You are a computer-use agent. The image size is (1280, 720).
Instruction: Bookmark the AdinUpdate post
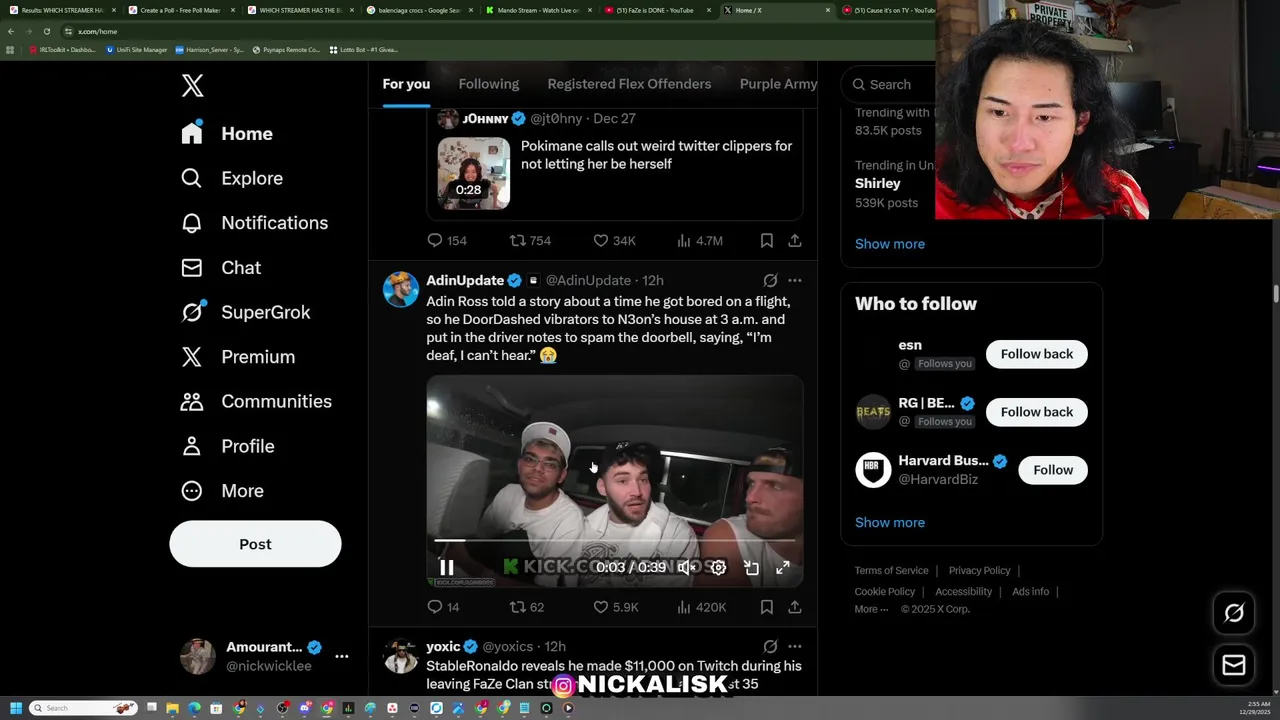pyautogui.click(x=766, y=607)
